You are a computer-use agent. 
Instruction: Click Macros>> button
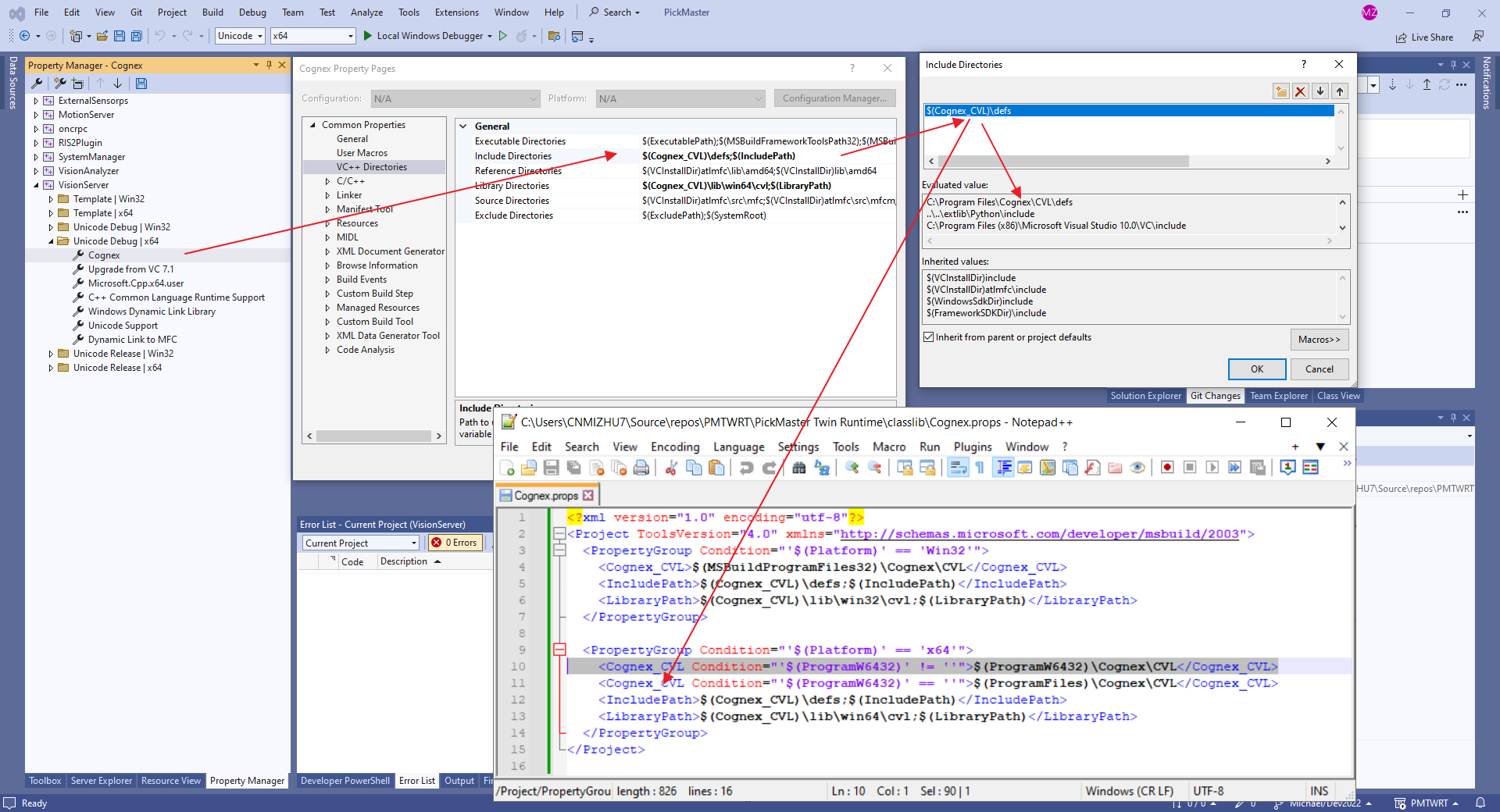click(x=1320, y=340)
